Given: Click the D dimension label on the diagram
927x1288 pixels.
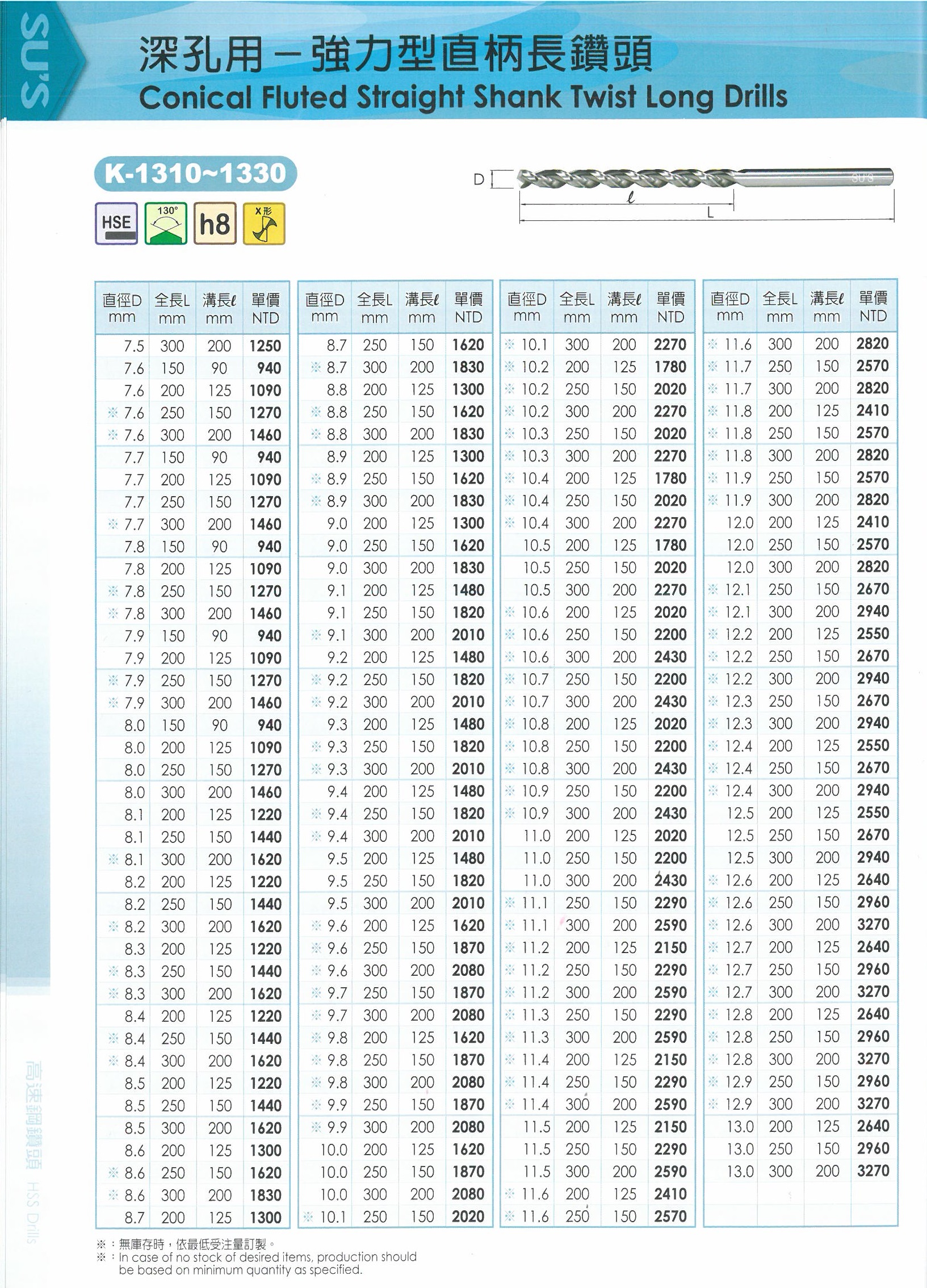Looking at the screenshot, I should (x=479, y=179).
